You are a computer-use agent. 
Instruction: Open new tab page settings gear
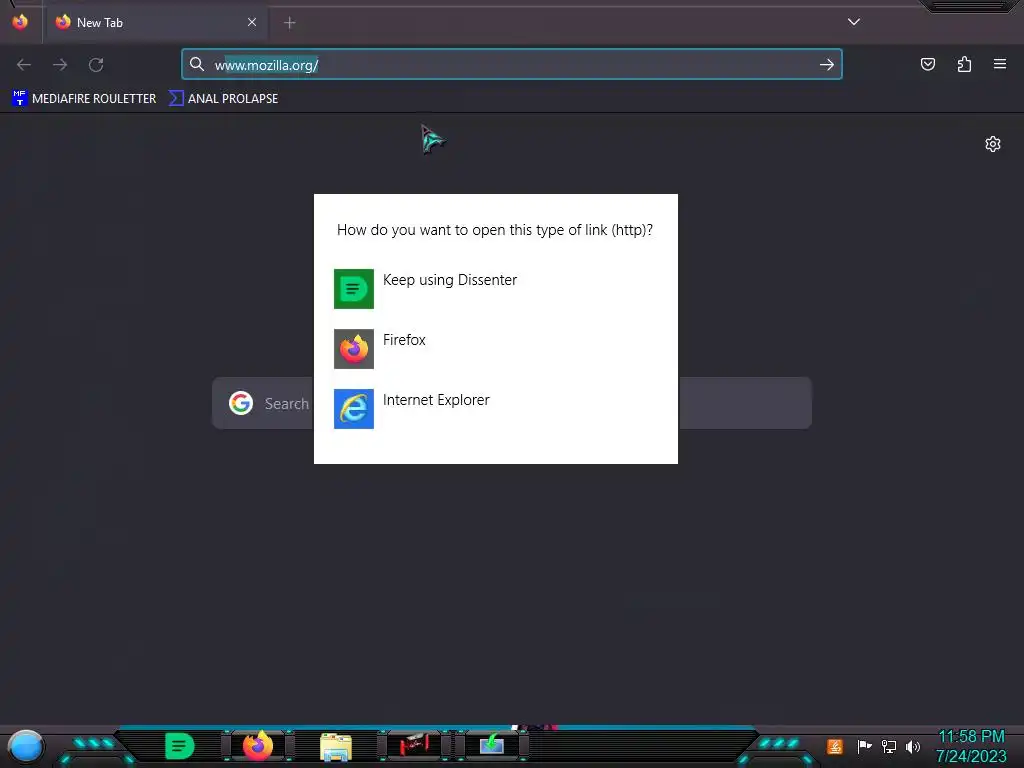(993, 144)
